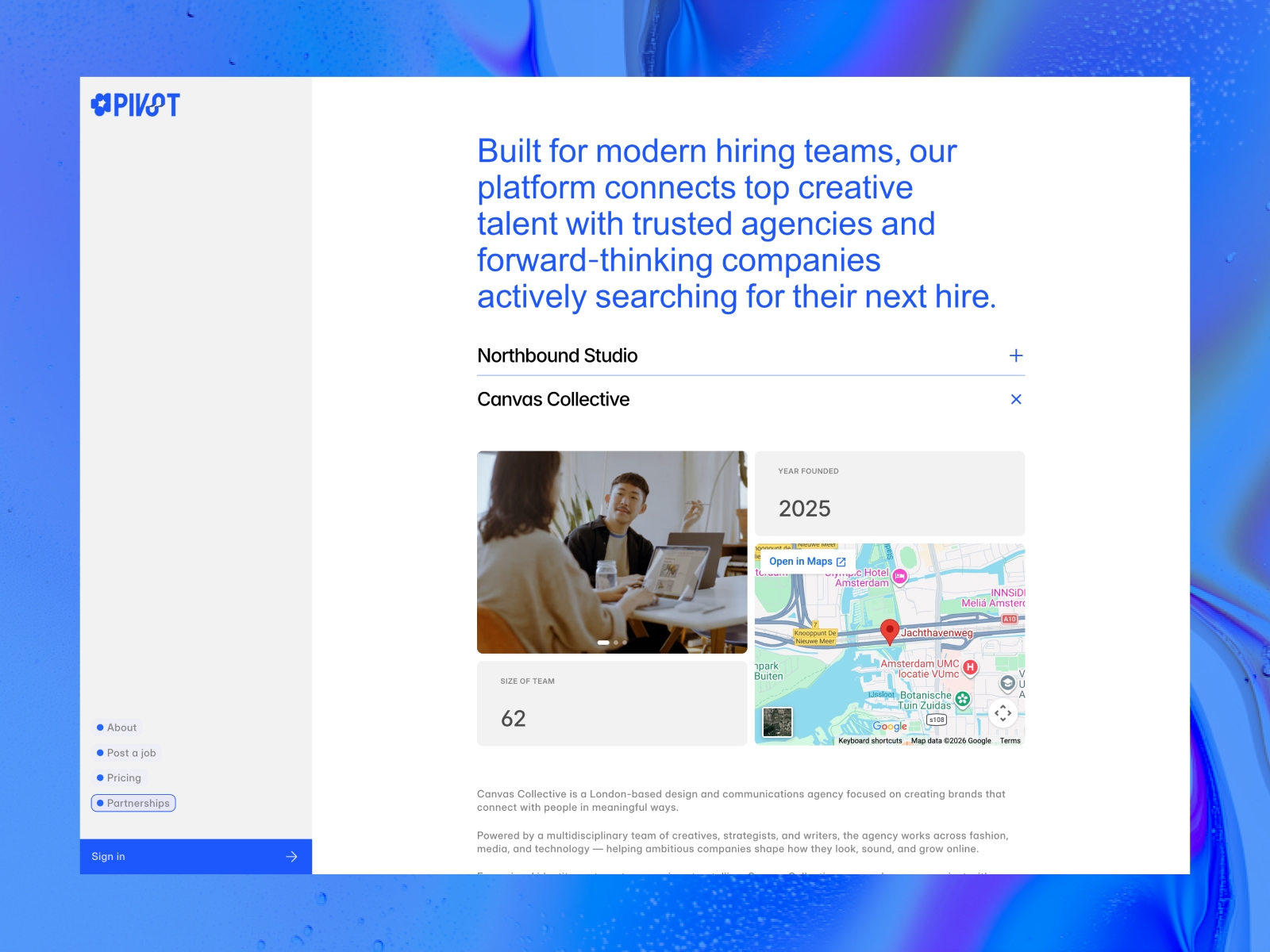1270x952 pixels.
Task: Click the red location pin on the map
Action: pos(890,631)
